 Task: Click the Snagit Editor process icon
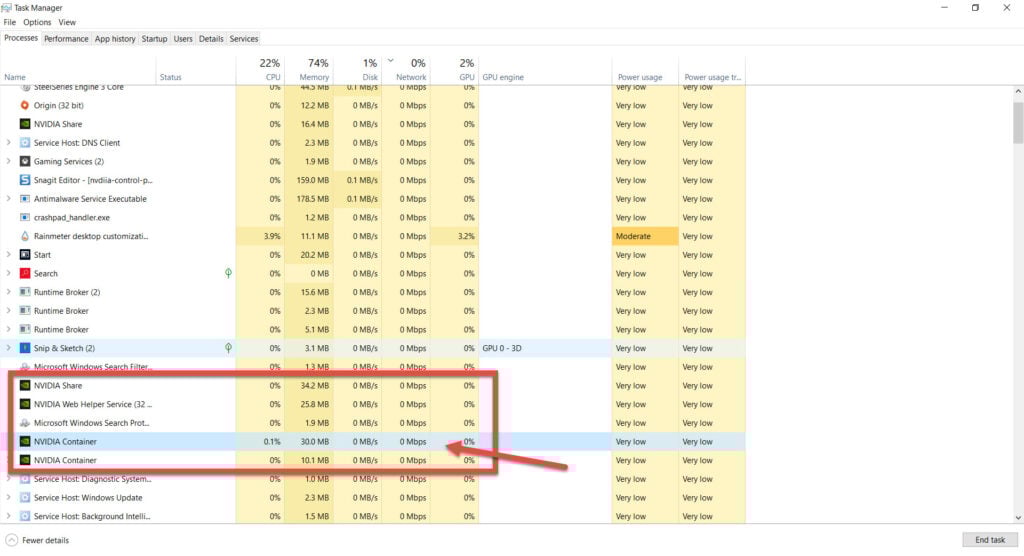[25, 180]
